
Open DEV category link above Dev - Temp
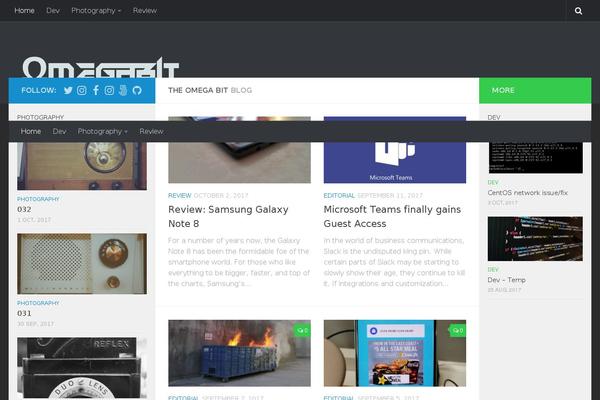click(x=493, y=270)
